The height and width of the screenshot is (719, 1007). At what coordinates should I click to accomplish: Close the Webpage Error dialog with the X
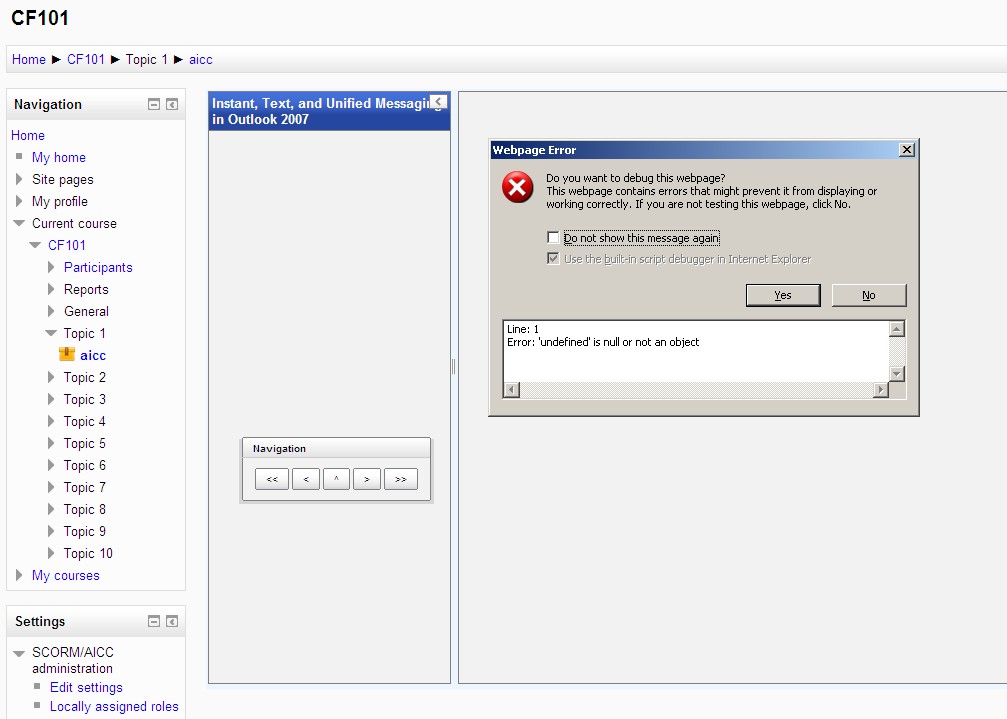click(906, 150)
